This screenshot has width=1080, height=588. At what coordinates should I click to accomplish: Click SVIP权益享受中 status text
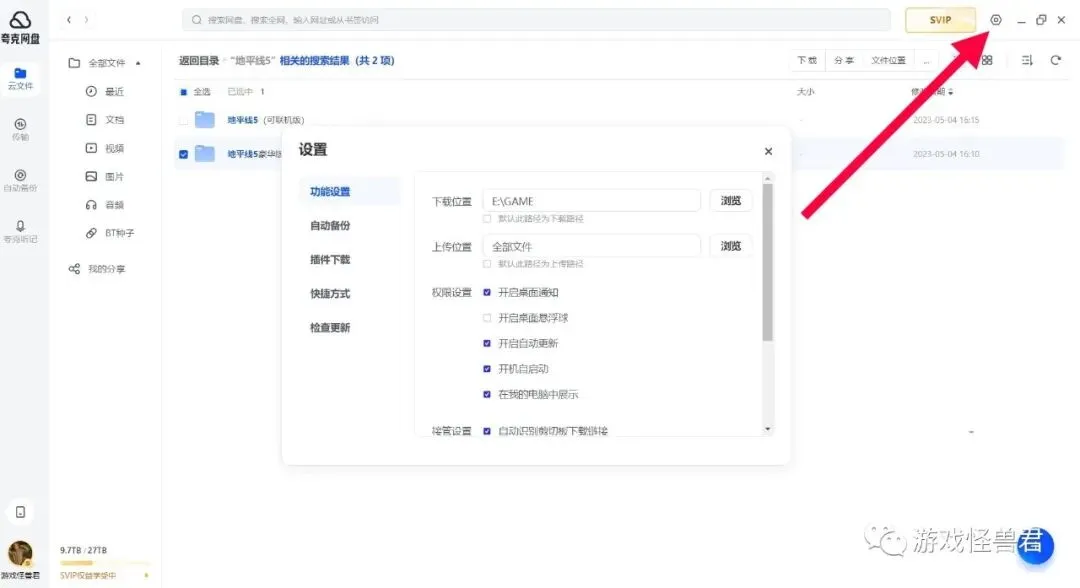click(x=88, y=576)
